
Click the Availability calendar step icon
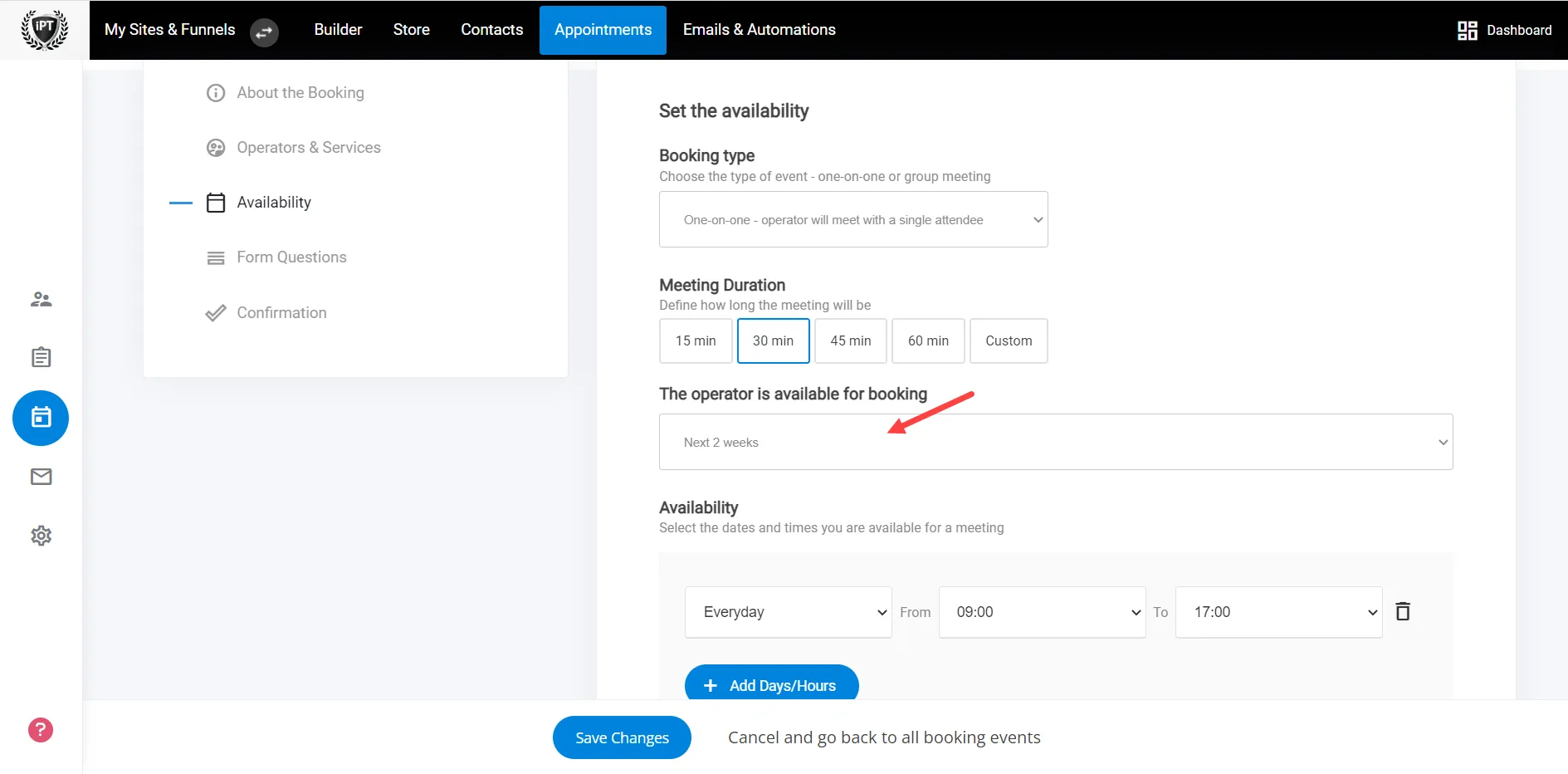click(x=216, y=203)
